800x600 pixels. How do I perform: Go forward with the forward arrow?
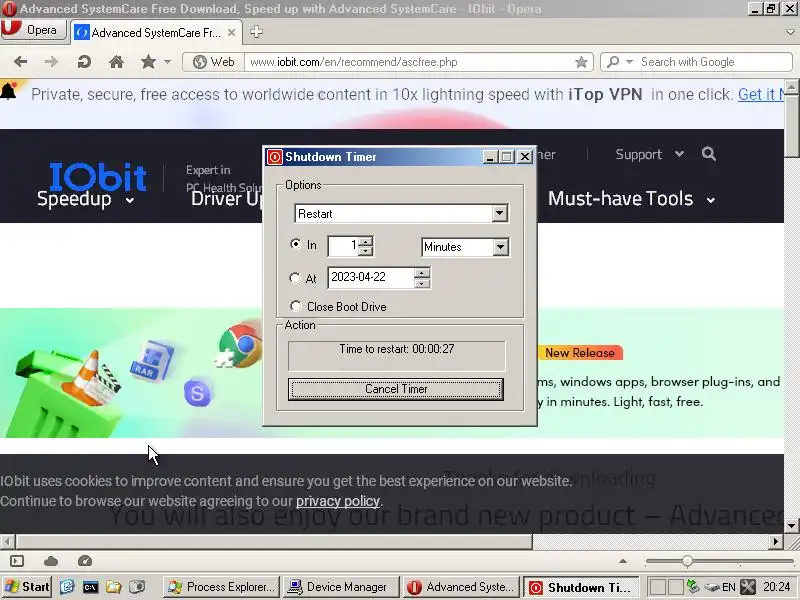coord(51,62)
